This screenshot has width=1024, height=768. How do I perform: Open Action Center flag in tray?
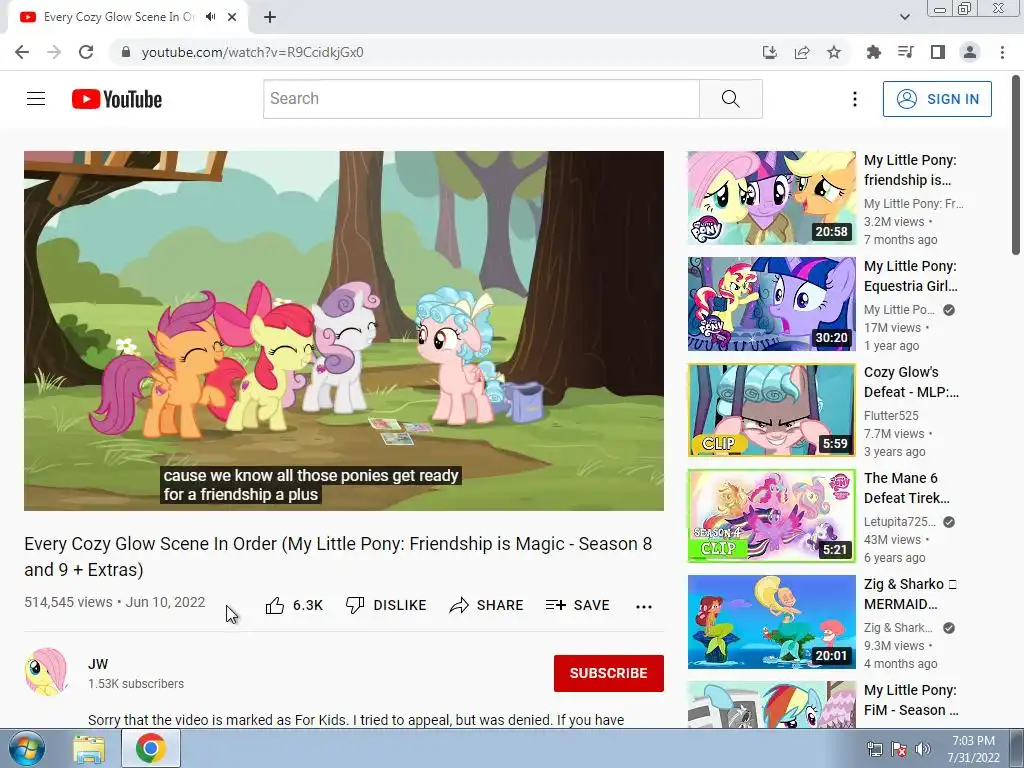click(x=899, y=749)
